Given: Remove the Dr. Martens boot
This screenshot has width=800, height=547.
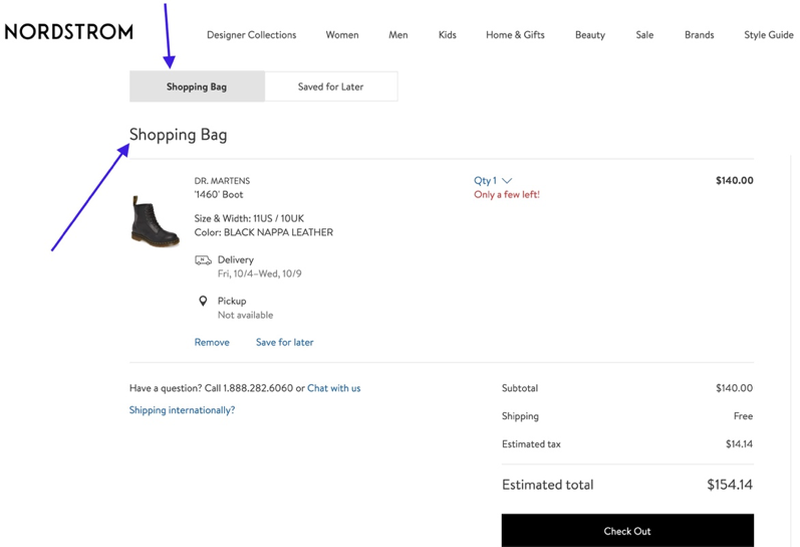Looking at the screenshot, I should pyautogui.click(x=212, y=342).
